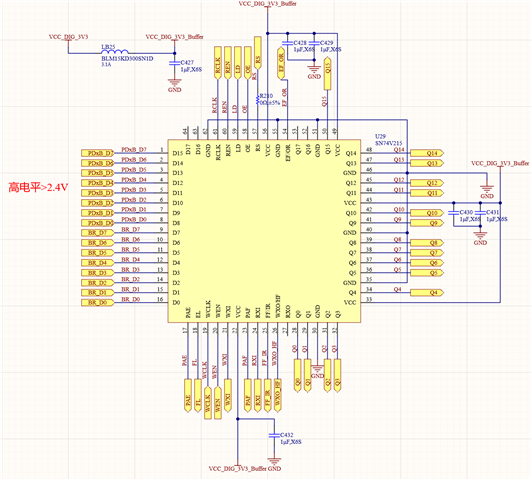Select the vertical WCLK port at bottom
The image size is (532, 480).
click(x=208, y=403)
